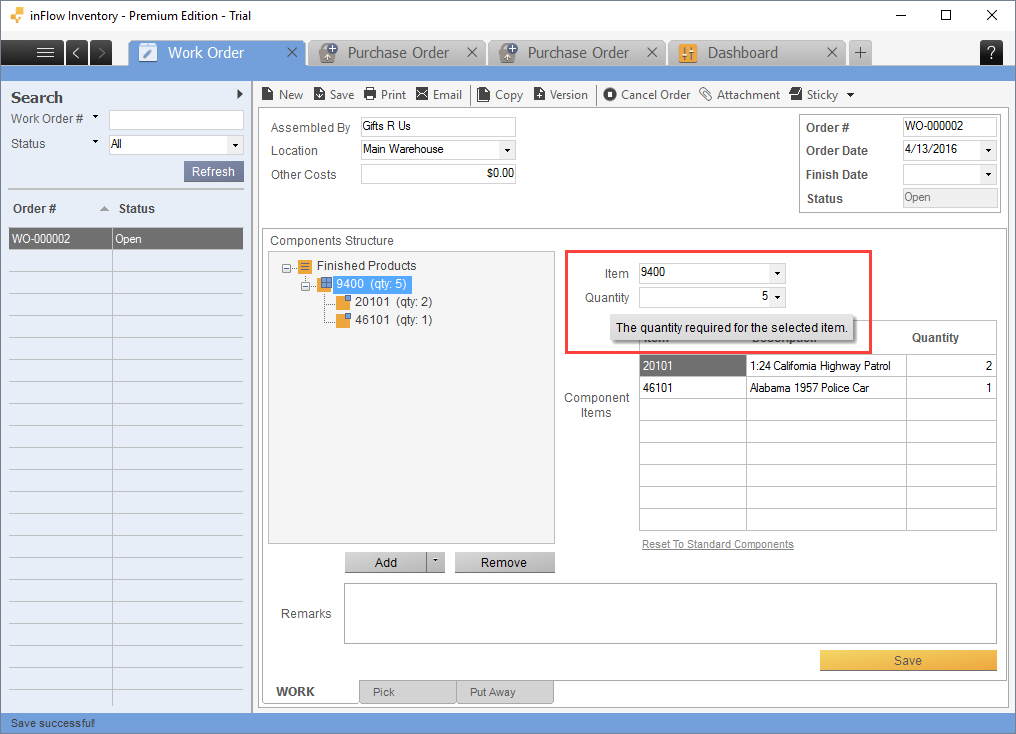Select 9400 (qty: 5) tree item
The width and height of the screenshot is (1016, 734).
[x=371, y=284]
